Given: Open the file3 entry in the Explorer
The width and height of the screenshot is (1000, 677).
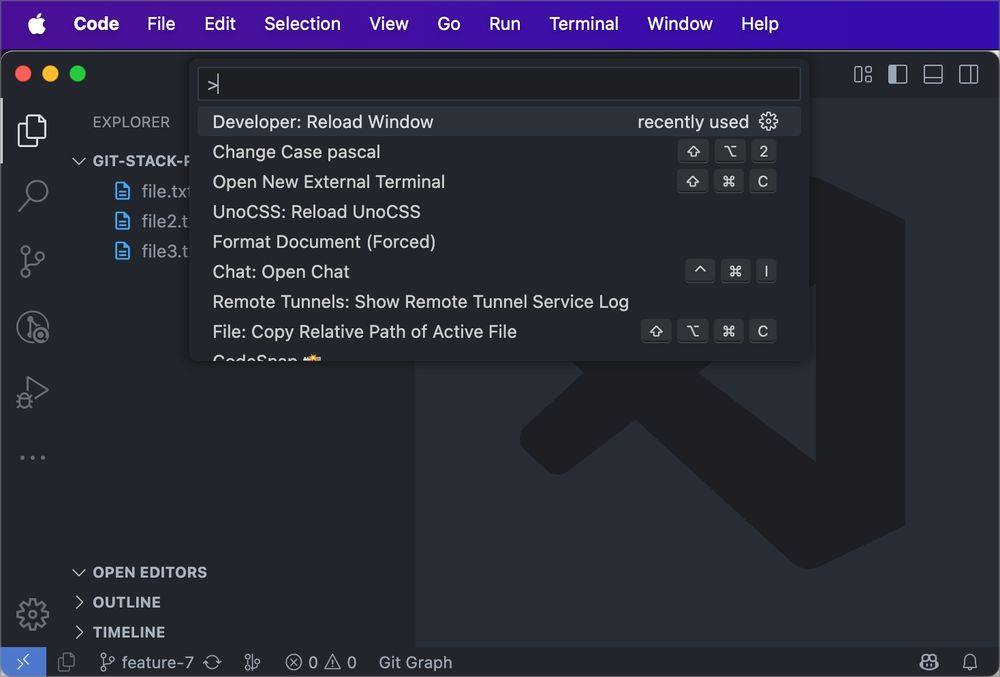Looking at the screenshot, I should pos(152,251).
